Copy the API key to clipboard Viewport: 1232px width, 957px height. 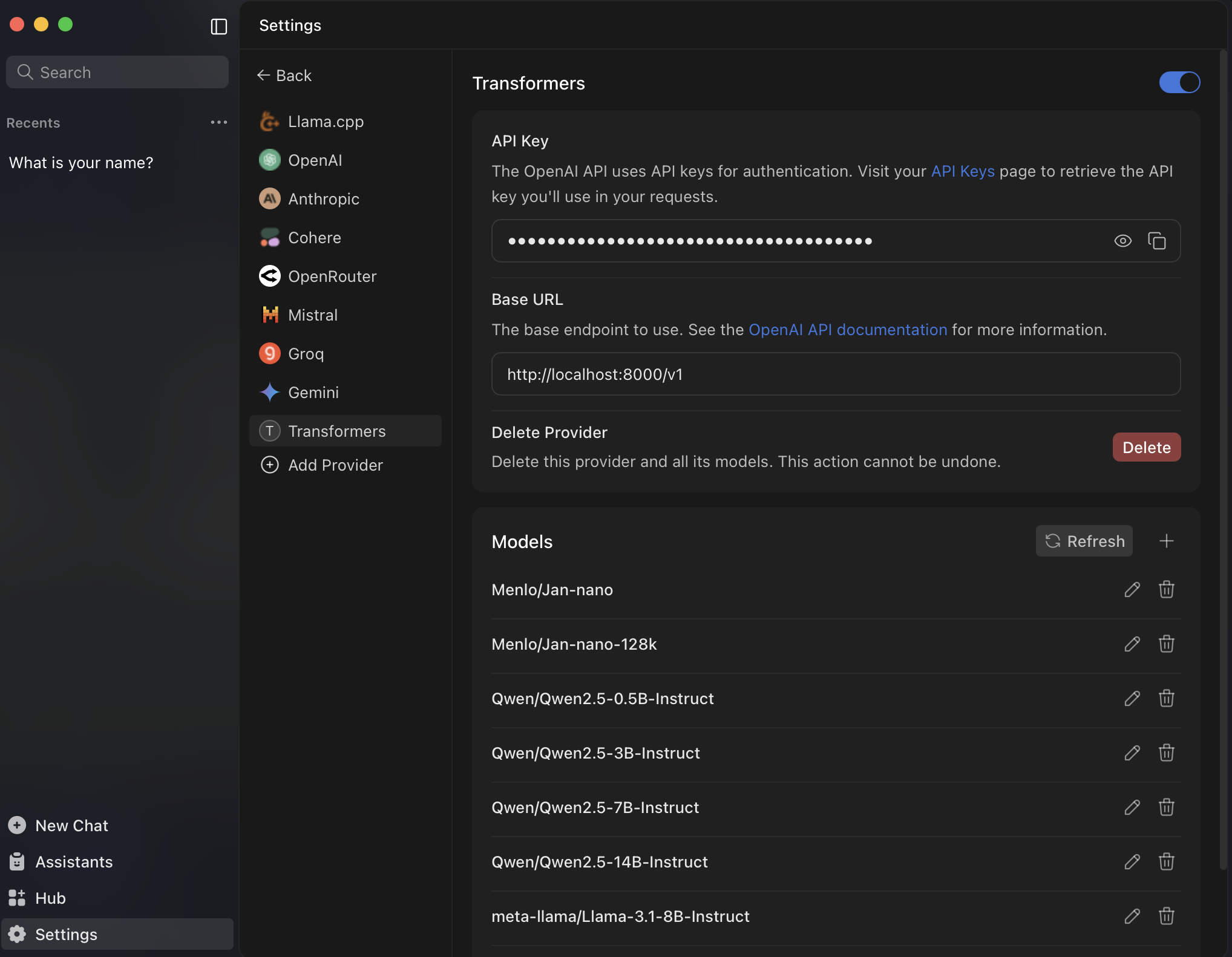click(1156, 241)
